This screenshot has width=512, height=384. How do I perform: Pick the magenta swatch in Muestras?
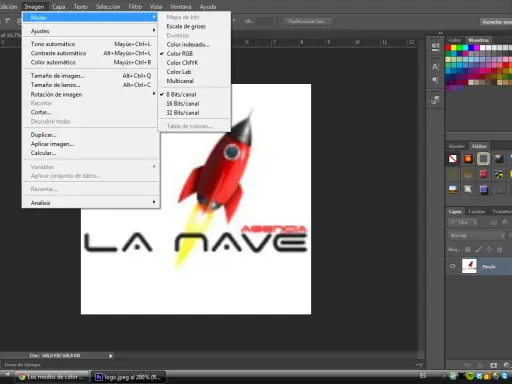click(477, 48)
